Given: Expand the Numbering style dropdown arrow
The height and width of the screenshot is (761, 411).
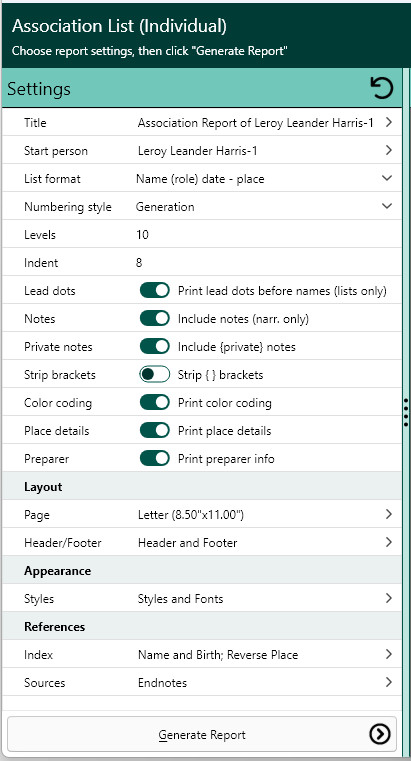Looking at the screenshot, I should click(387, 206).
